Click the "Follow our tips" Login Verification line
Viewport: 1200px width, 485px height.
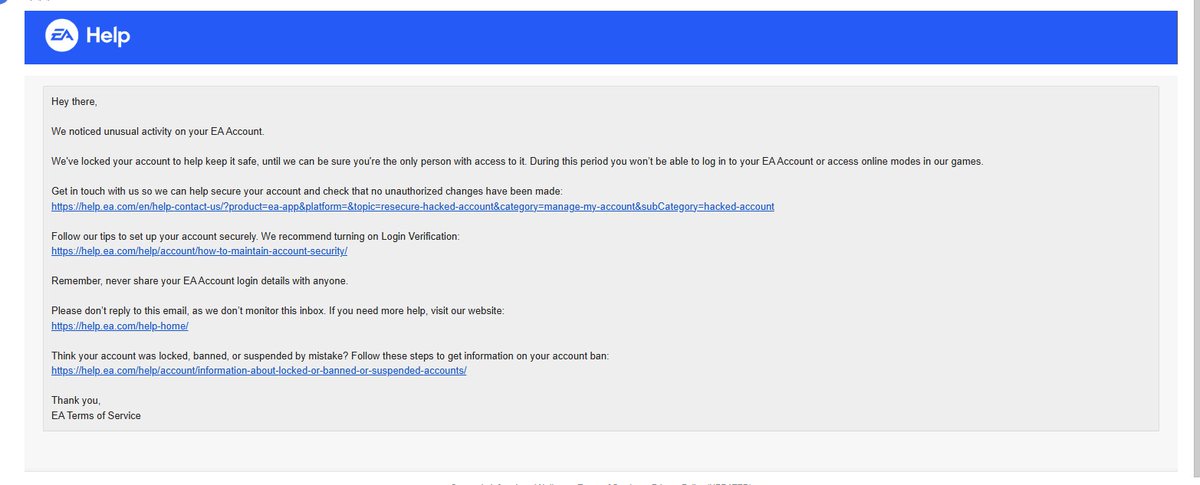(x=255, y=235)
